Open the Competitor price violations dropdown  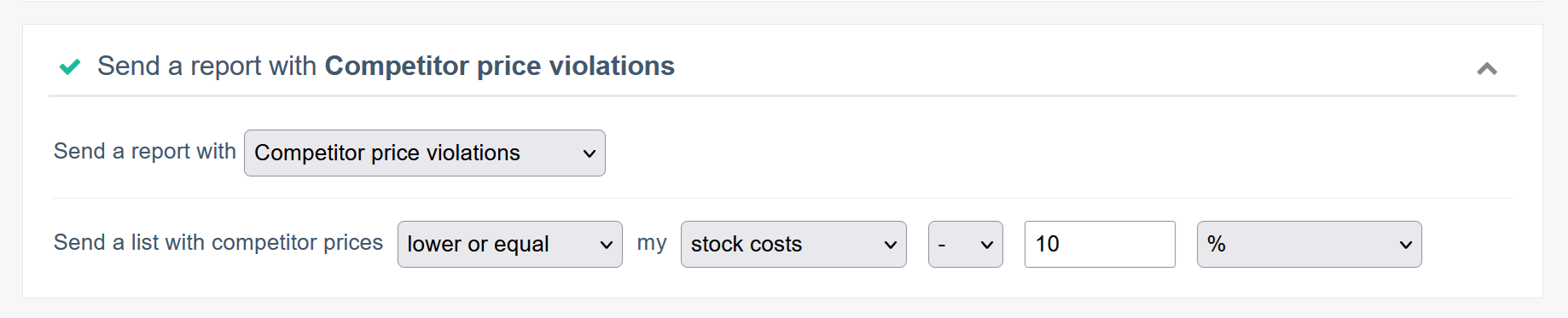[425, 153]
